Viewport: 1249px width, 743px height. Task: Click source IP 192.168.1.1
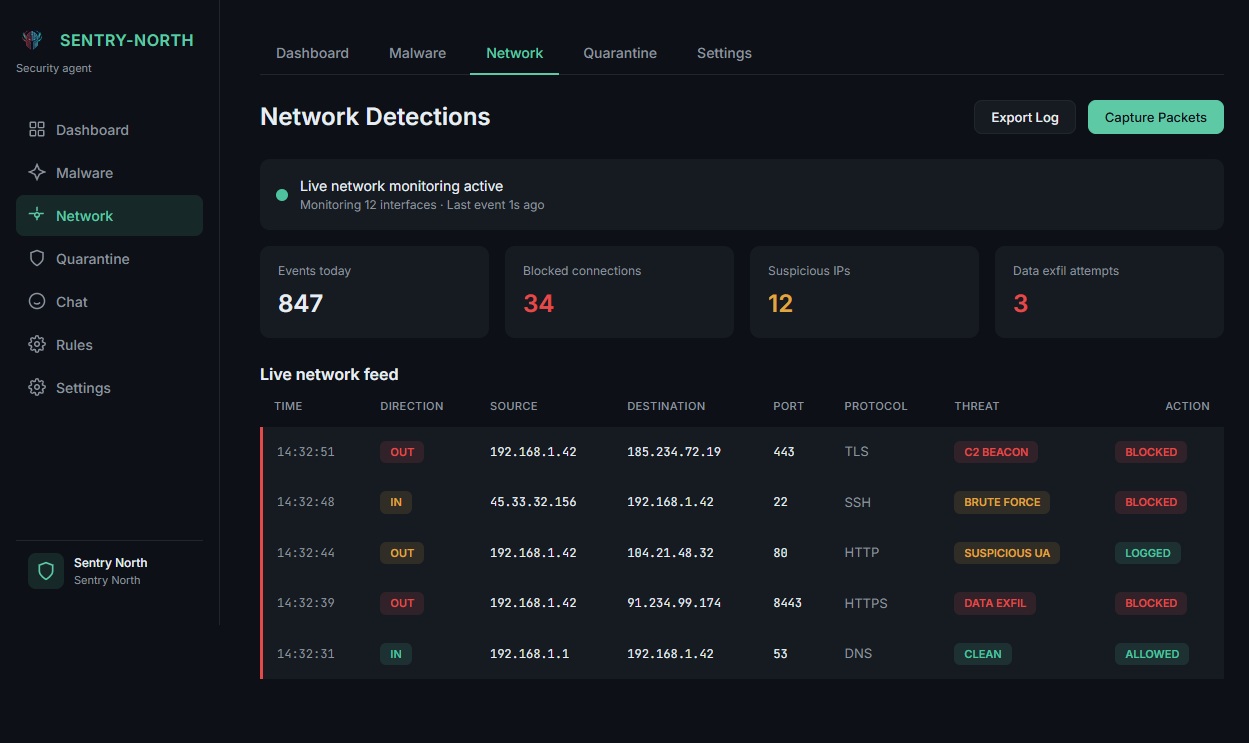529,654
